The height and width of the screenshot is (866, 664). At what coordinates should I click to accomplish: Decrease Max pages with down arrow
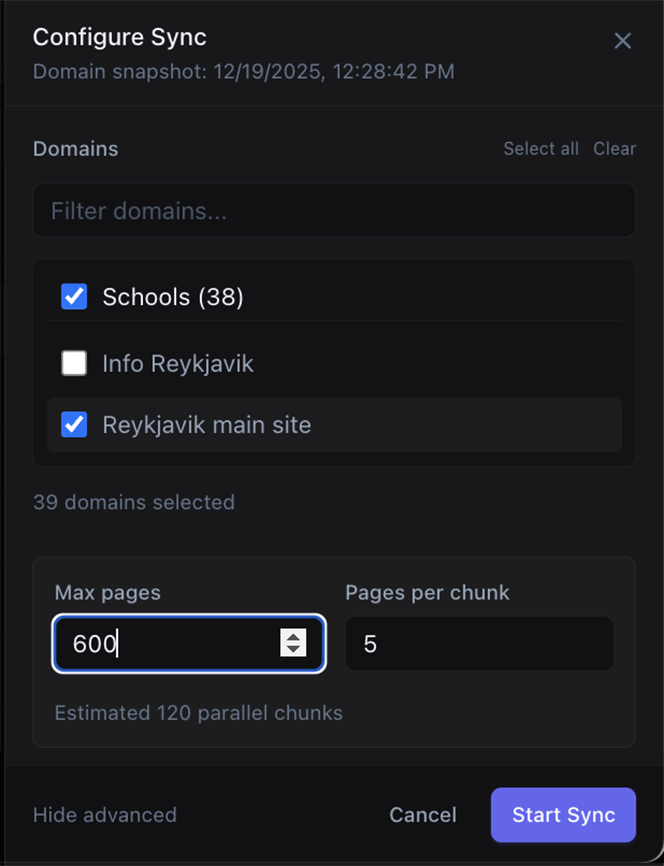(x=293, y=650)
